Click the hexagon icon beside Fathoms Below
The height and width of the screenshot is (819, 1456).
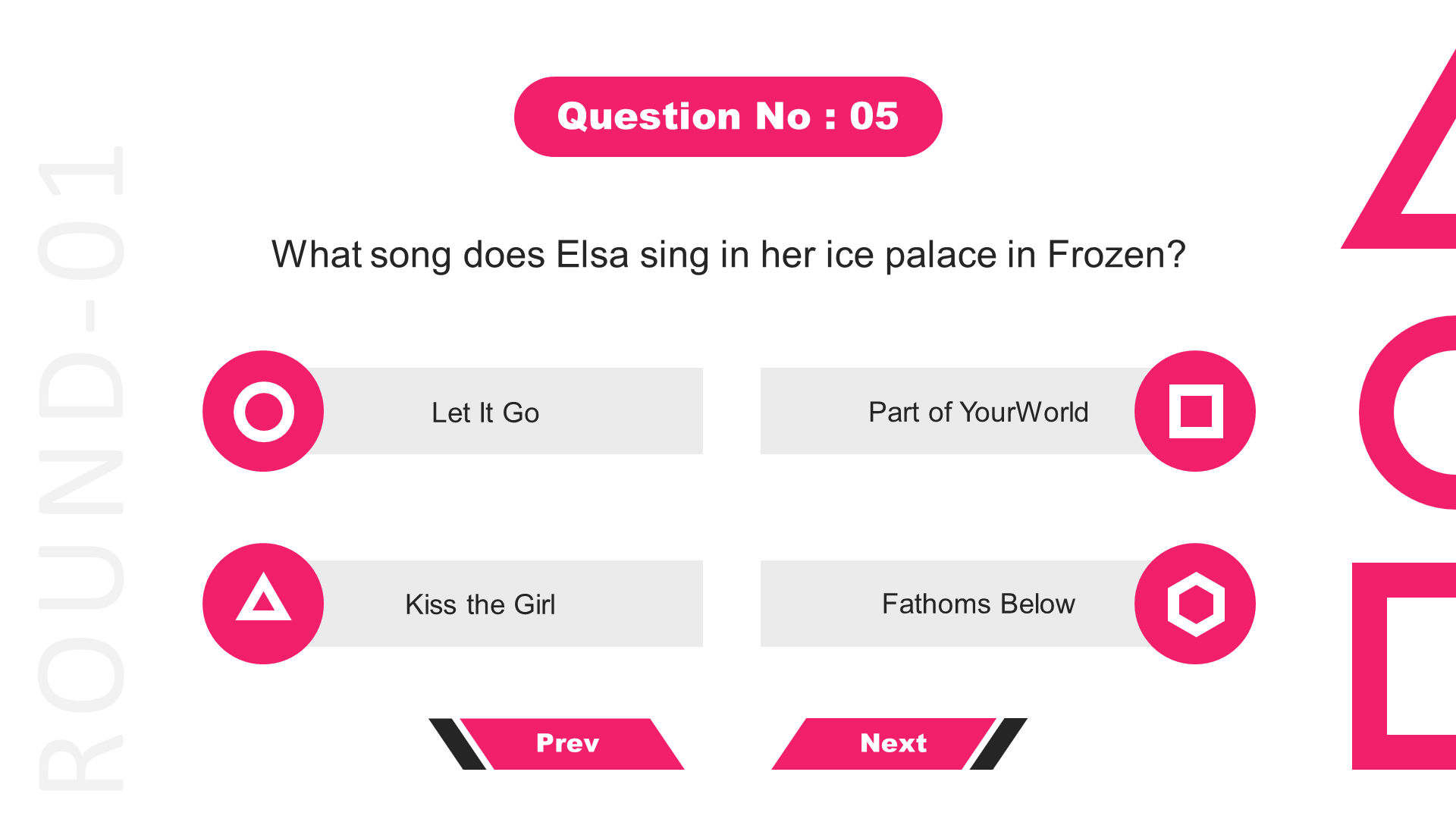click(1195, 604)
